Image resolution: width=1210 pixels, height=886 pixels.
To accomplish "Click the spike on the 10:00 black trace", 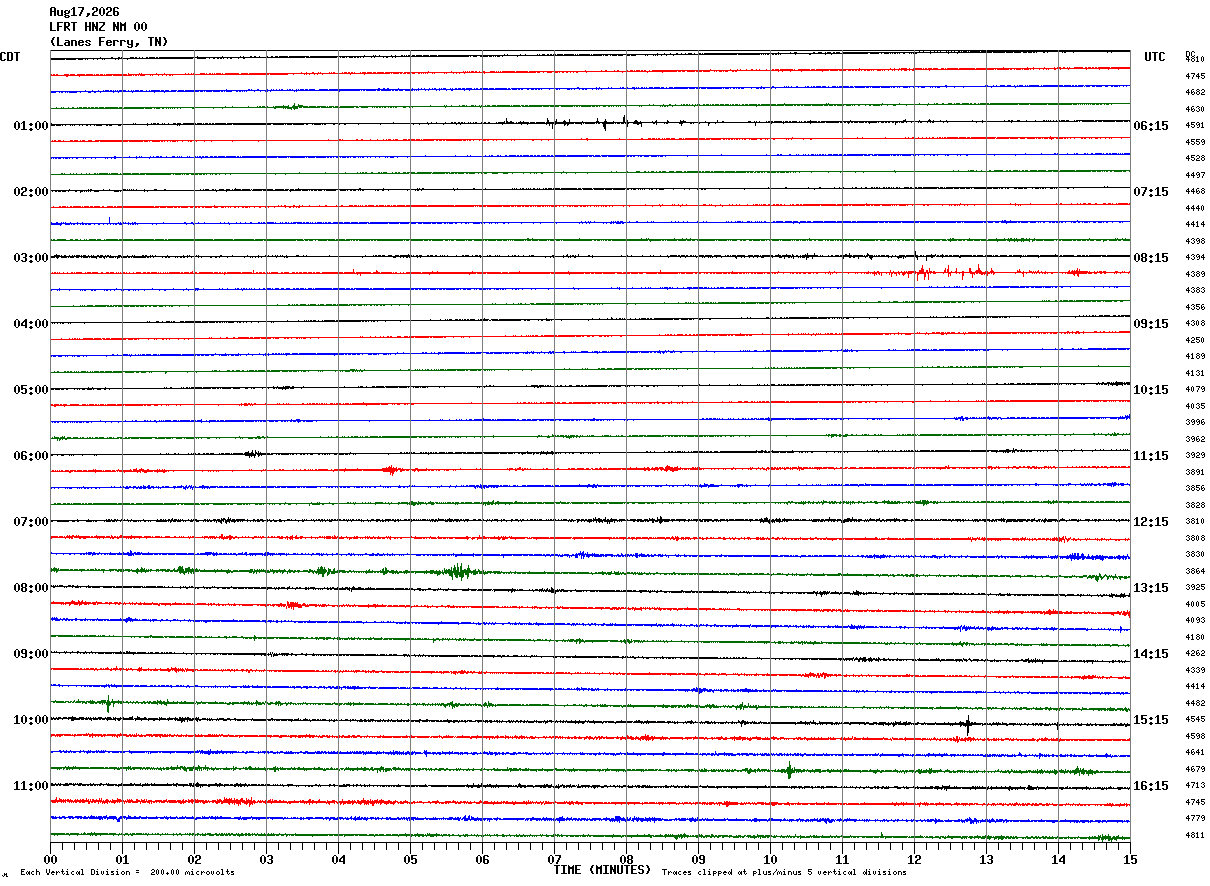I will [967, 724].
